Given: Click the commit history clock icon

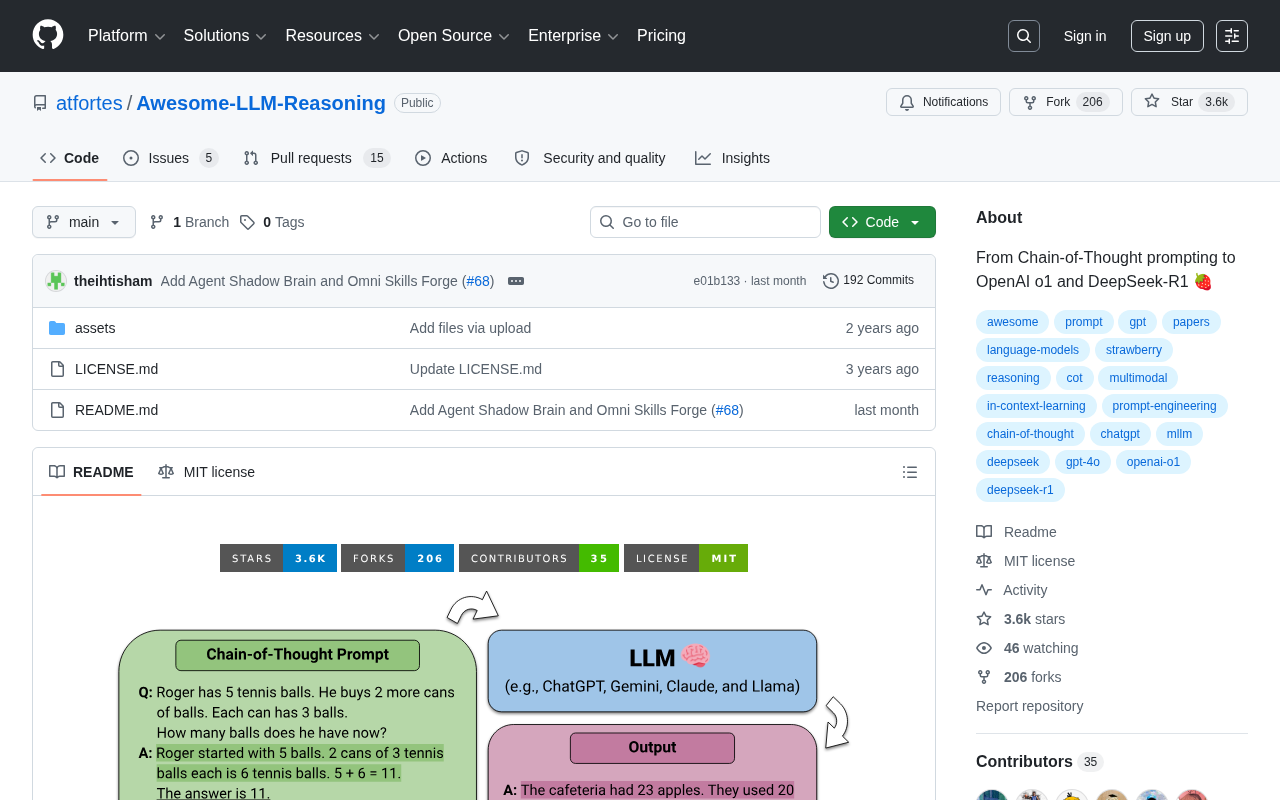Looking at the screenshot, I should [x=831, y=281].
